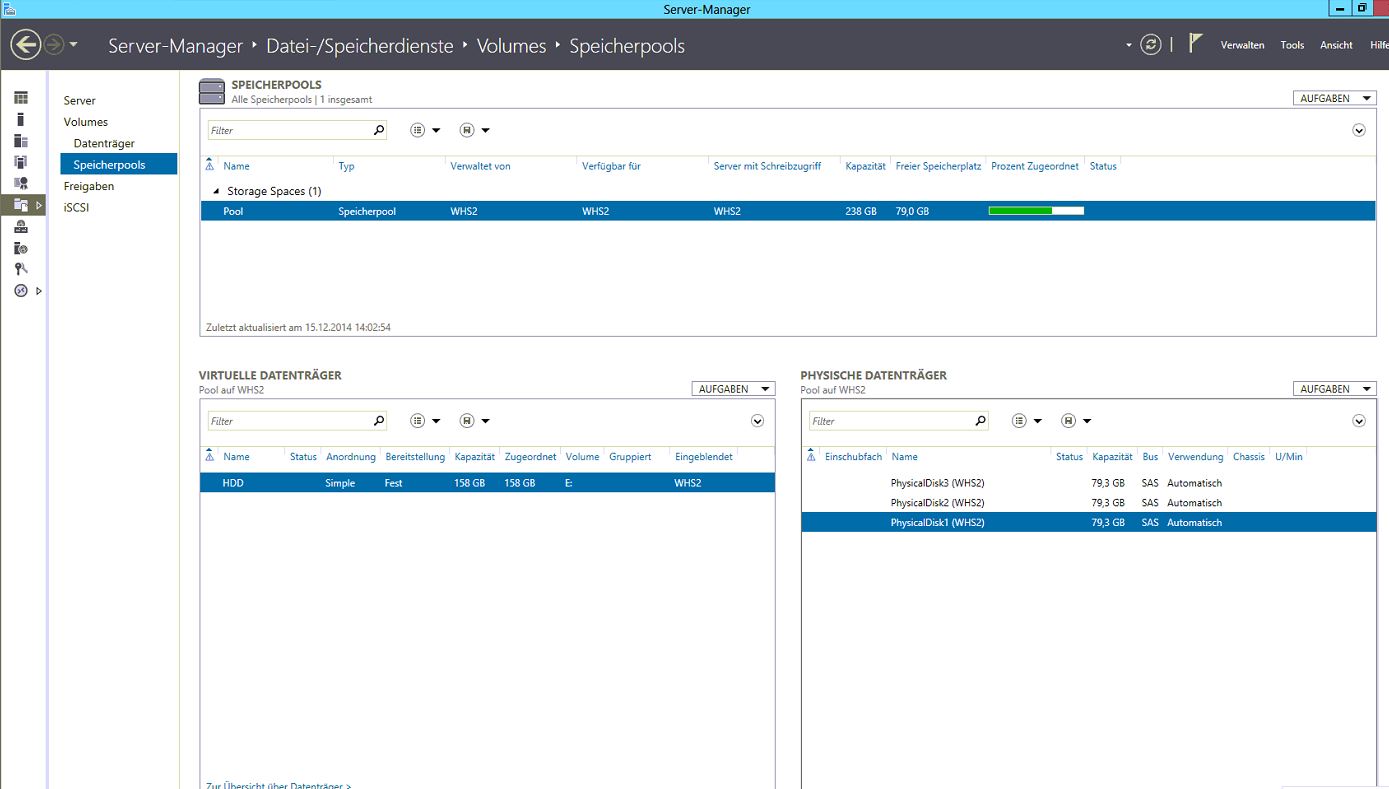Open the notifications flag
The height and width of the screenshot is (789, 1389).
tap(1195, 43)
